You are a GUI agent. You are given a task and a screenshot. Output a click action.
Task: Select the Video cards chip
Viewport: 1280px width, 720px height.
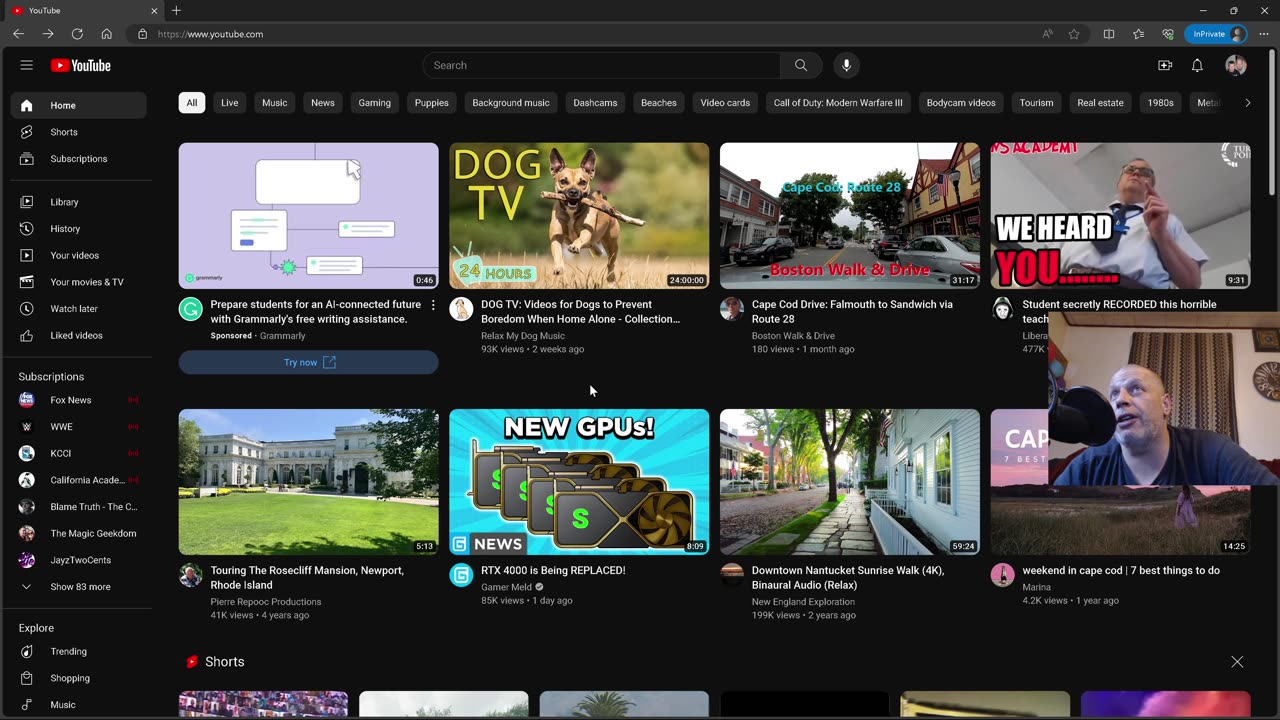pos(725,103)
